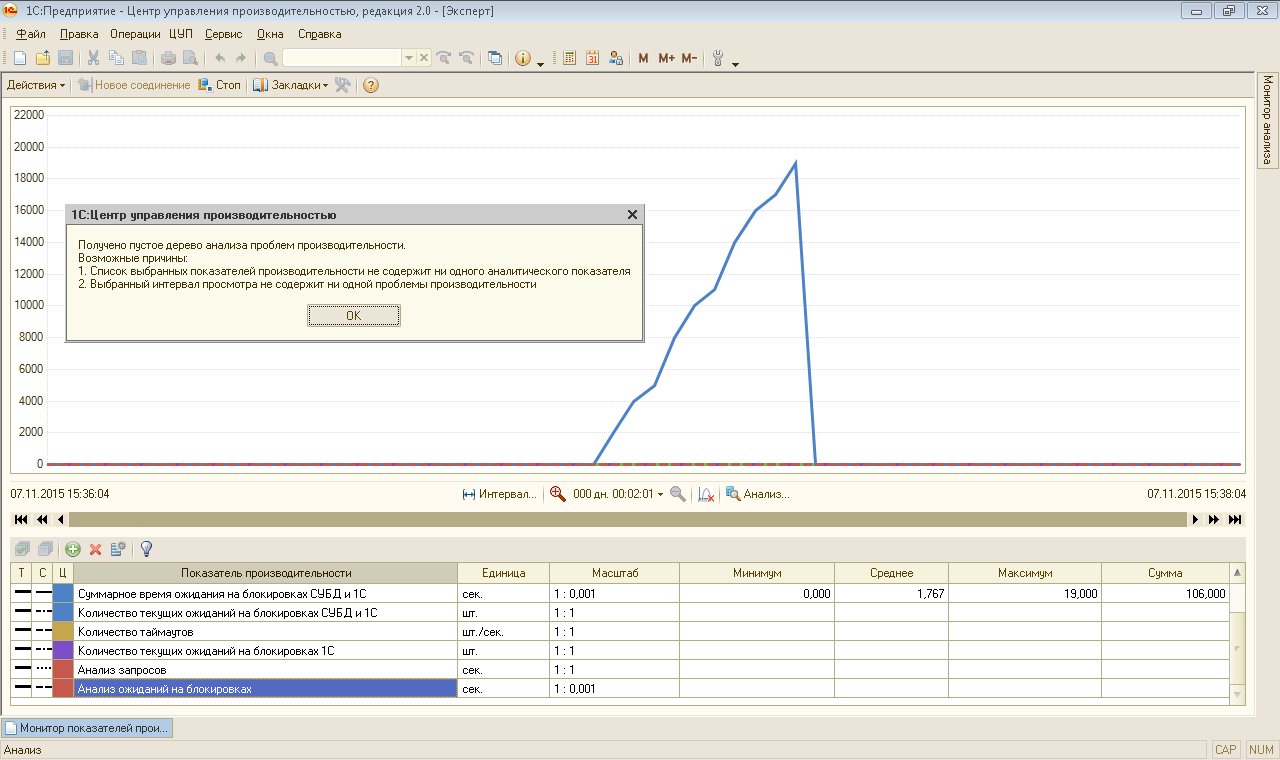Click the Open file folder icon
1280x760 pixels.
click(x=43, y=58)
